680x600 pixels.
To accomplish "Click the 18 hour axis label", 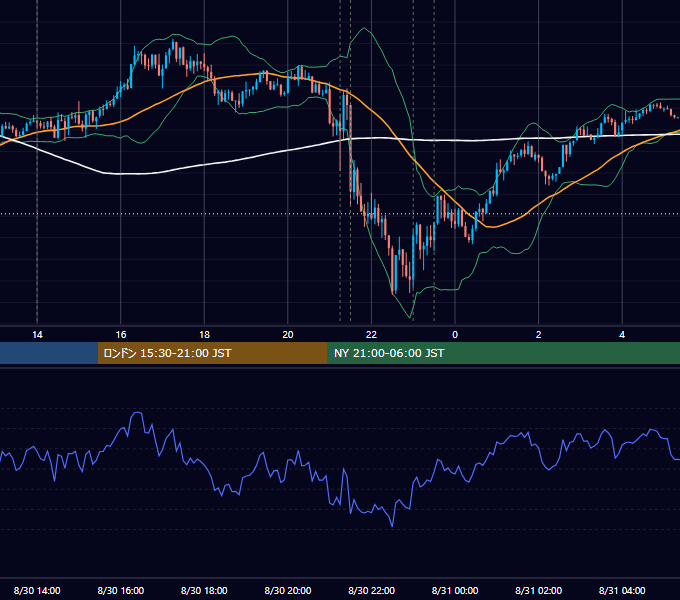I will (x=204, y=335).
